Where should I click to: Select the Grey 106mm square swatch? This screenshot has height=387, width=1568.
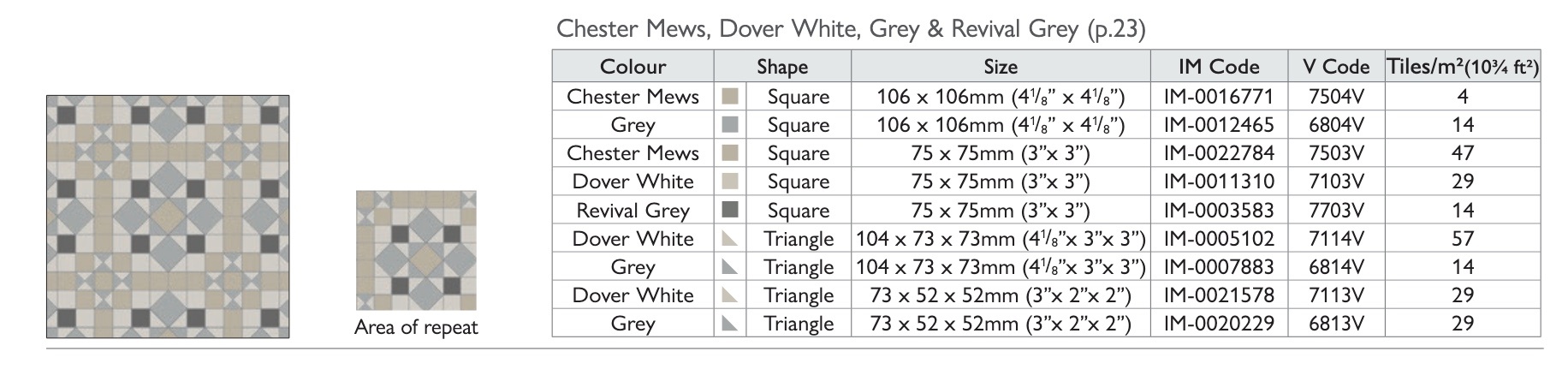730,125
